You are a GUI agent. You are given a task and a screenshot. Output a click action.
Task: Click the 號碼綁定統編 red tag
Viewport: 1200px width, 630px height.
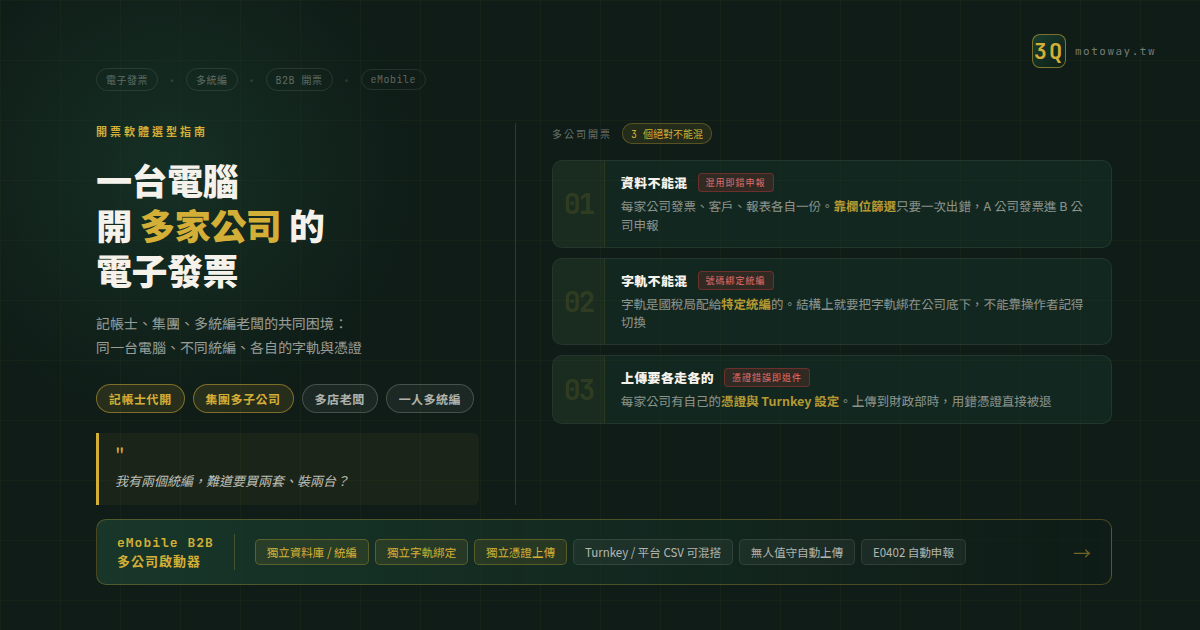736,281
